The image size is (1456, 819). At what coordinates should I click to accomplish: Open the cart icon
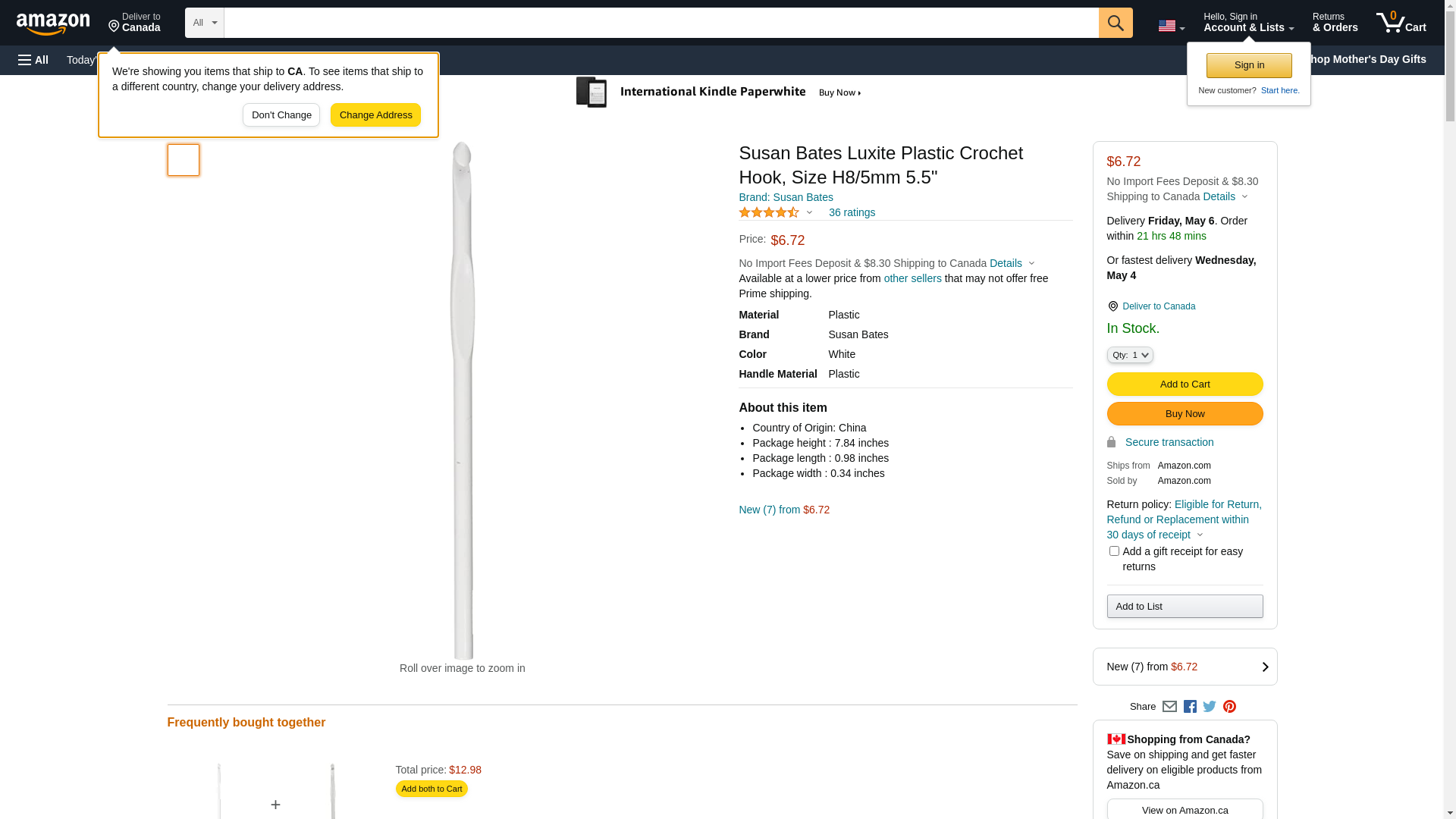point(1401,23)
